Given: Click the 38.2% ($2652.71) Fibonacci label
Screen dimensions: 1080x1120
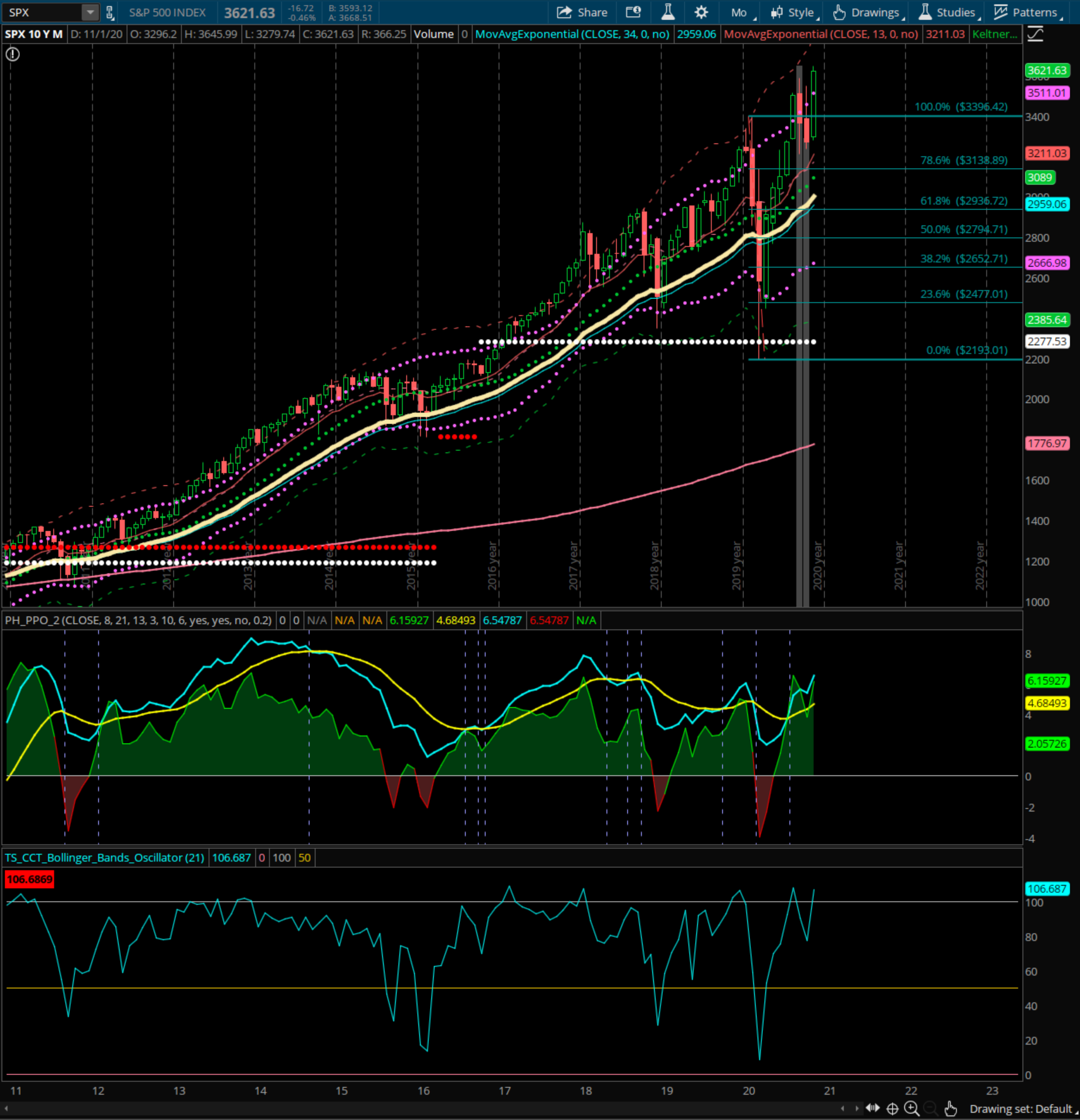Looking at the screenshot, I should pyautogui.click(x=964, y=258).
